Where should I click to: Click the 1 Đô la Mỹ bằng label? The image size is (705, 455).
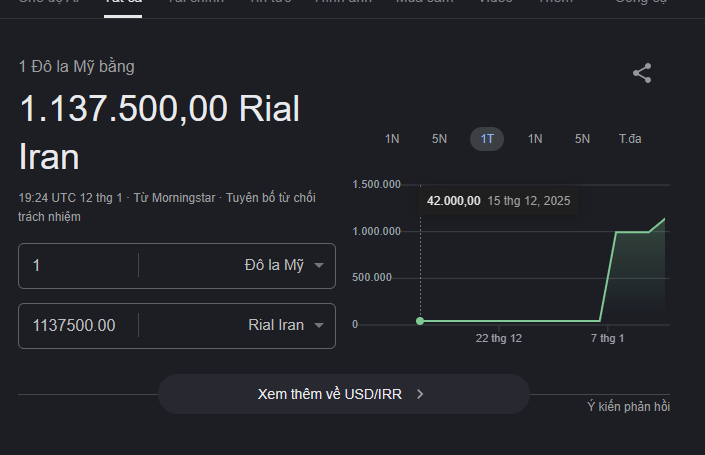point(76,67)
